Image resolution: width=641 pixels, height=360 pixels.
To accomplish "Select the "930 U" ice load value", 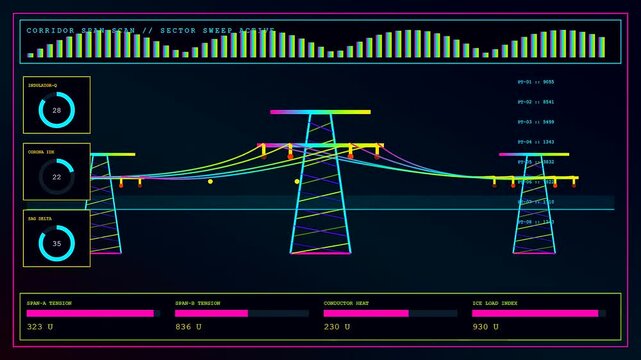I will (x=485, y=327).
